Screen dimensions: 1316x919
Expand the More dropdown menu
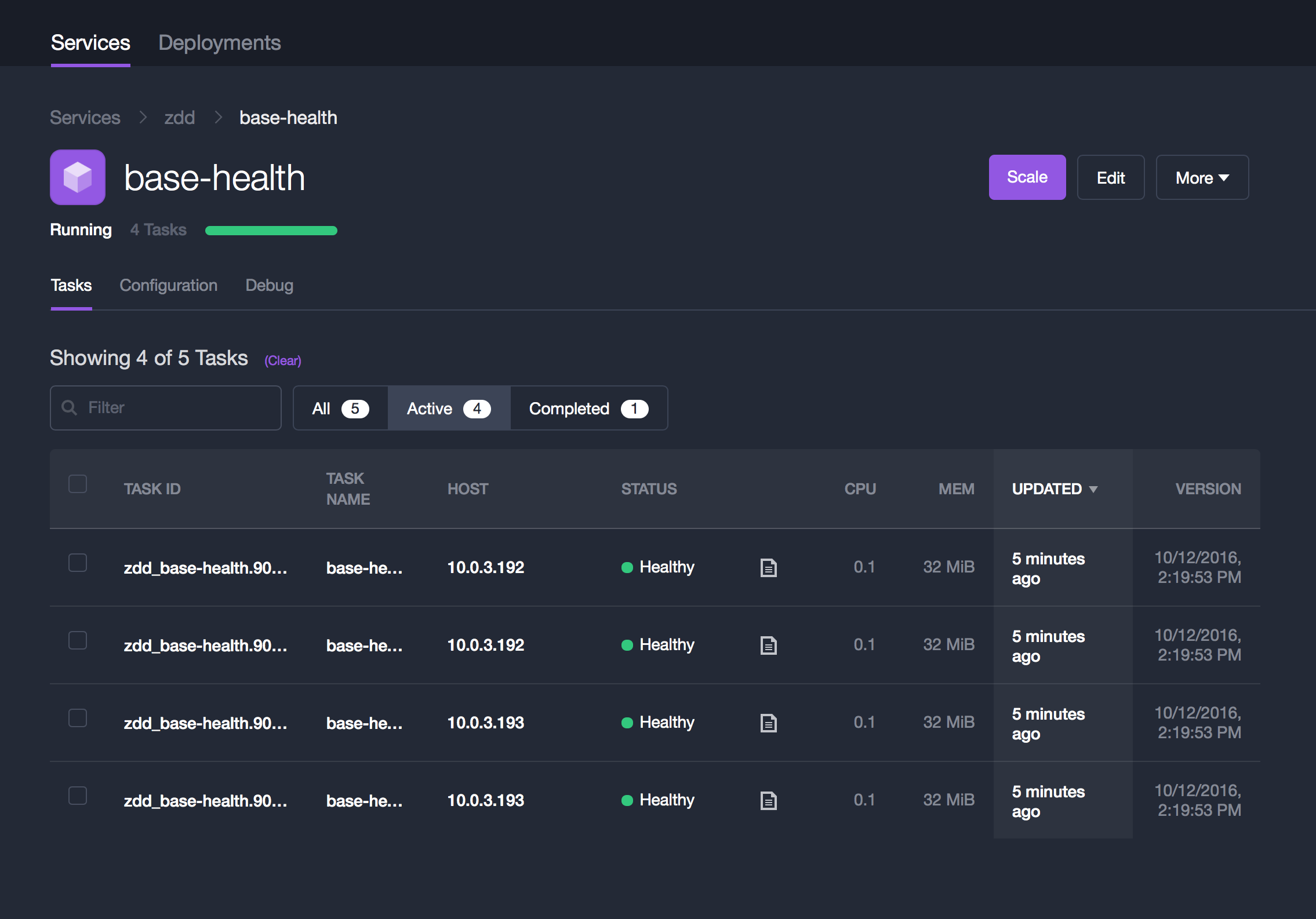point(1202,178)
